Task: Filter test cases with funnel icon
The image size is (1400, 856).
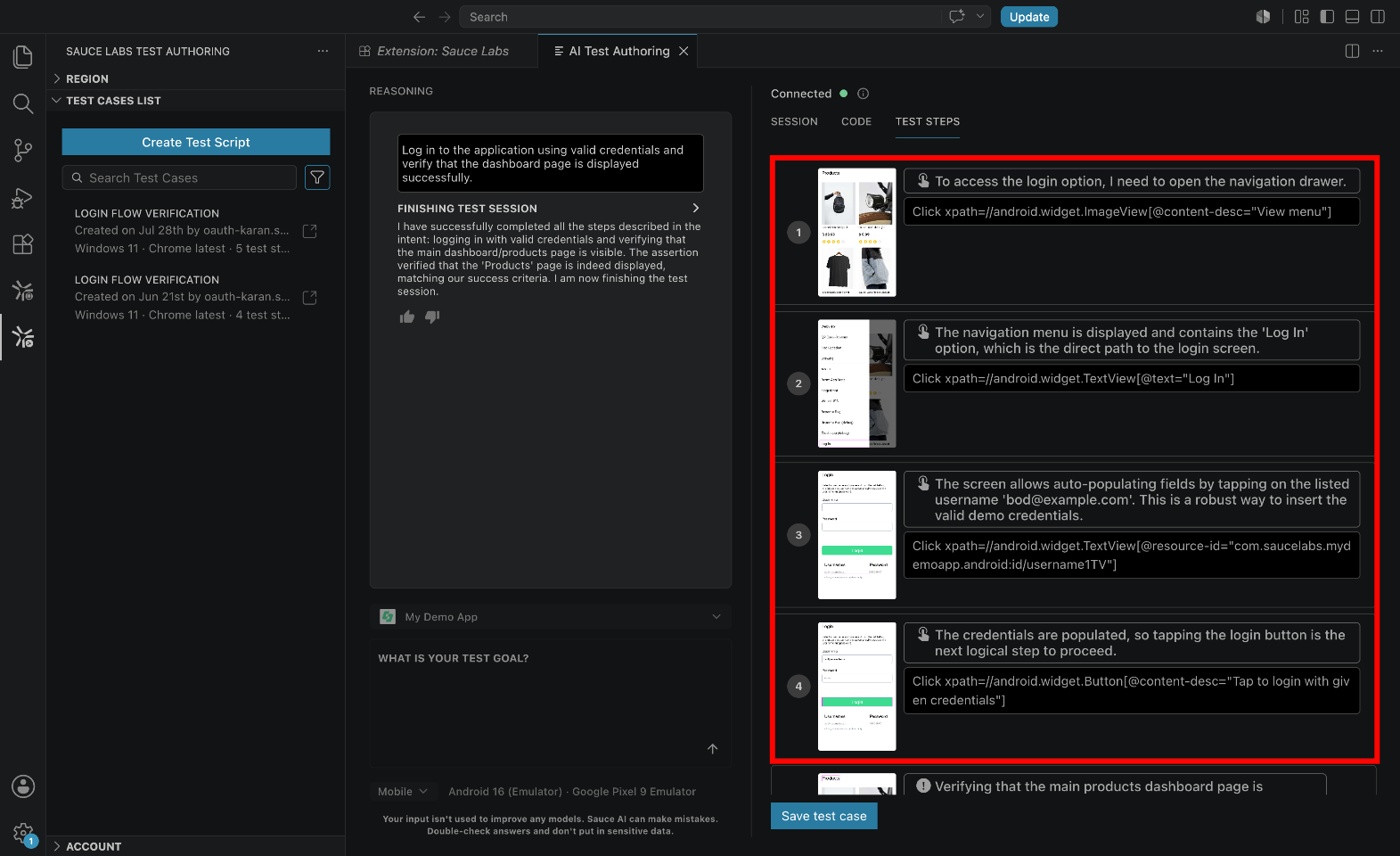Action: [317, 177]
